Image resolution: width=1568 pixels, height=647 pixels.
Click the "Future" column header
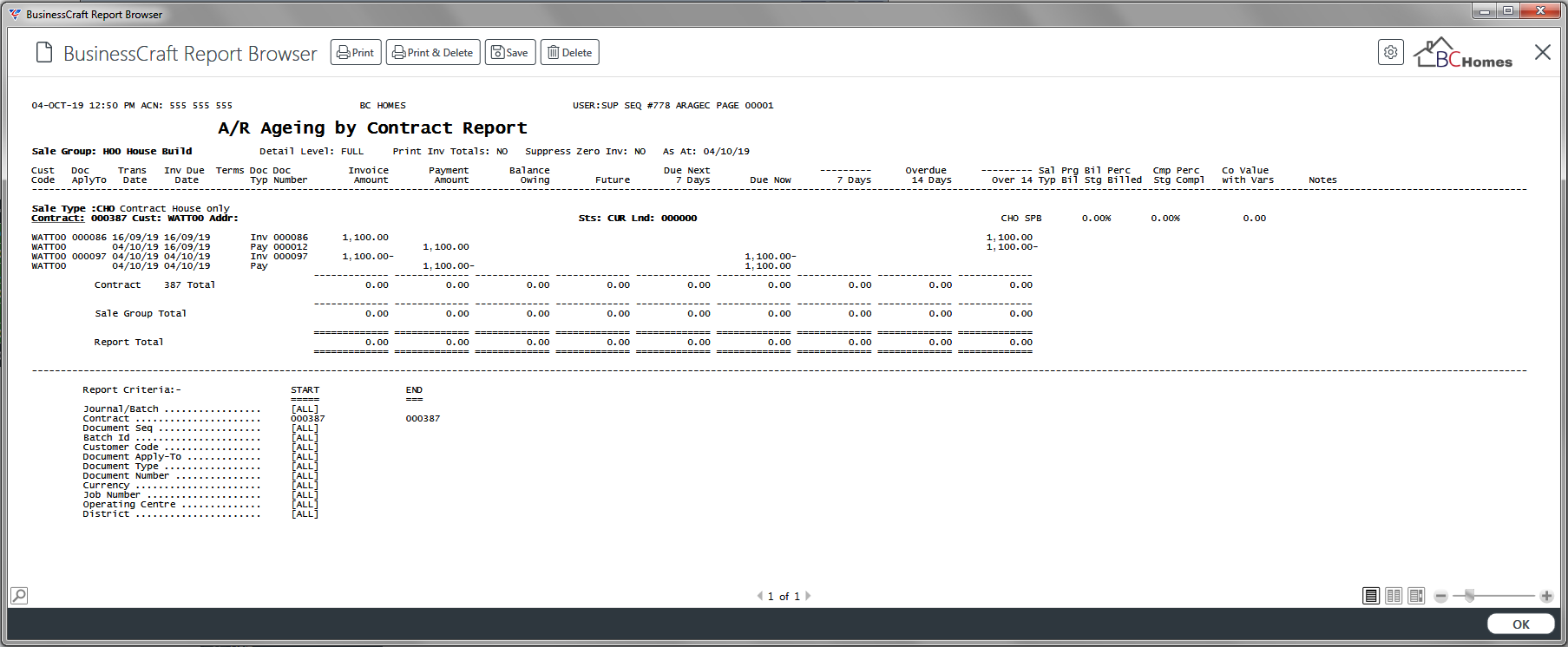613,180
